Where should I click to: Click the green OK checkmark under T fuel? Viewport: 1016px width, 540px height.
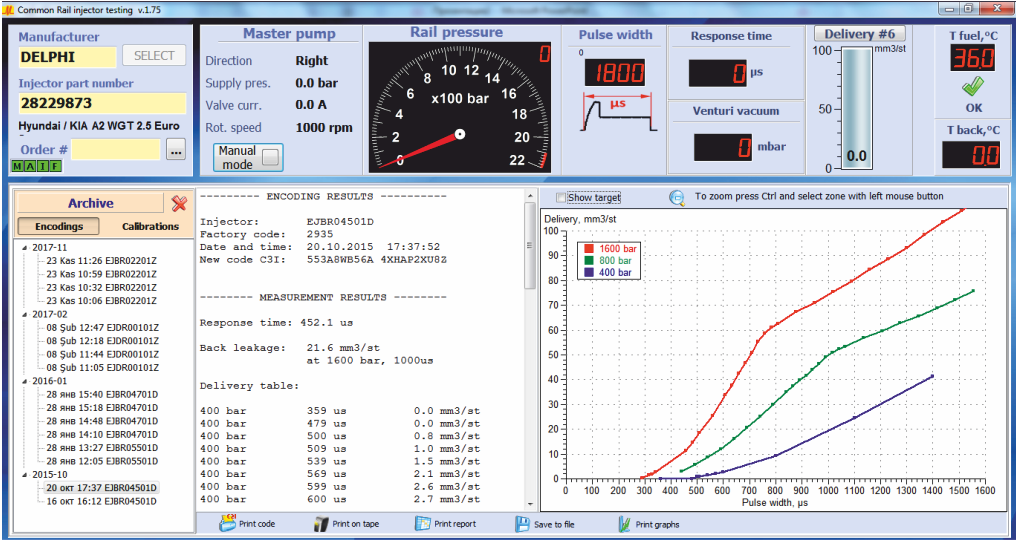click(973, 86)
